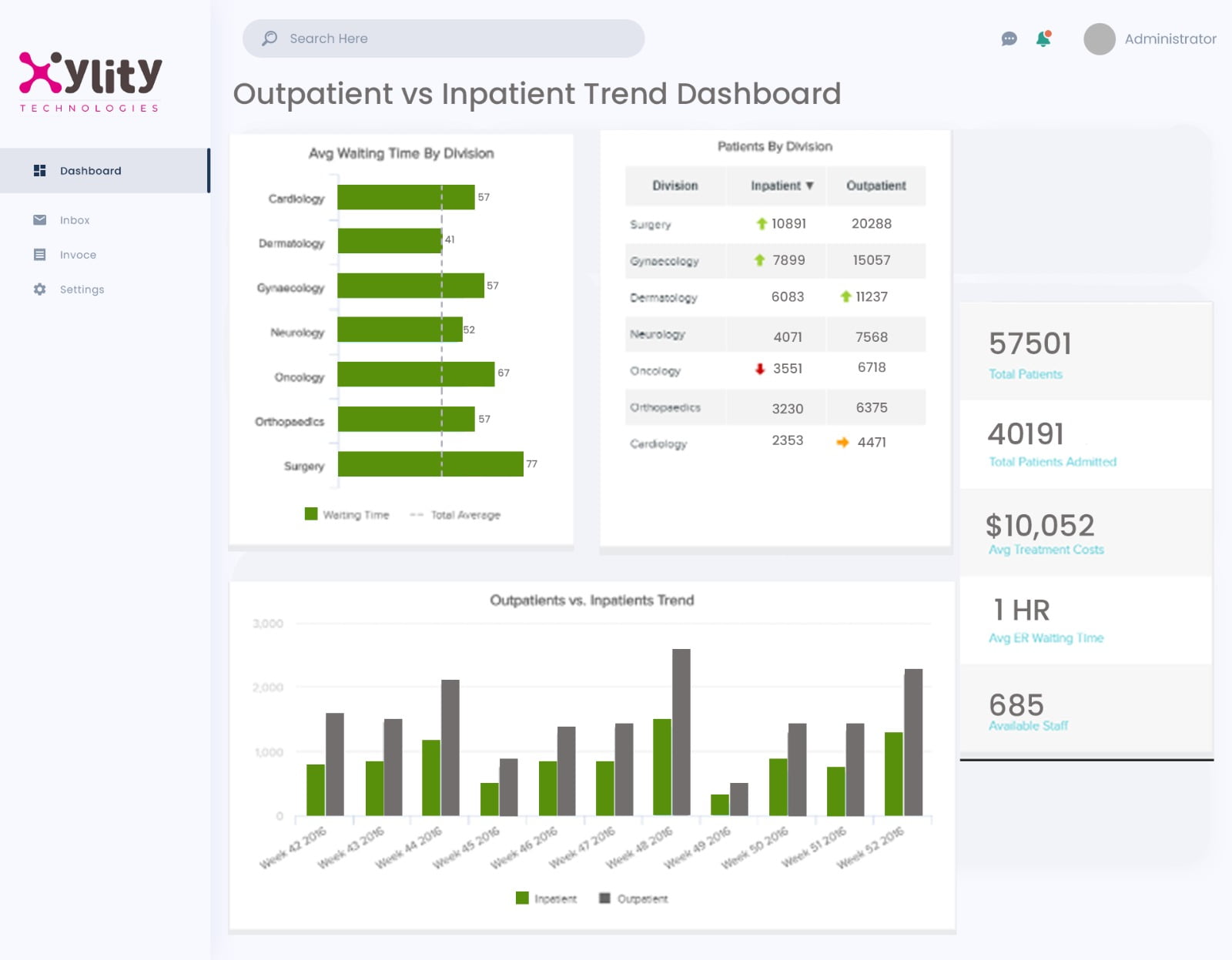1232x960 pixels.
Task: Click the Outpatient legend grey swatch
Action: [604, 898]
